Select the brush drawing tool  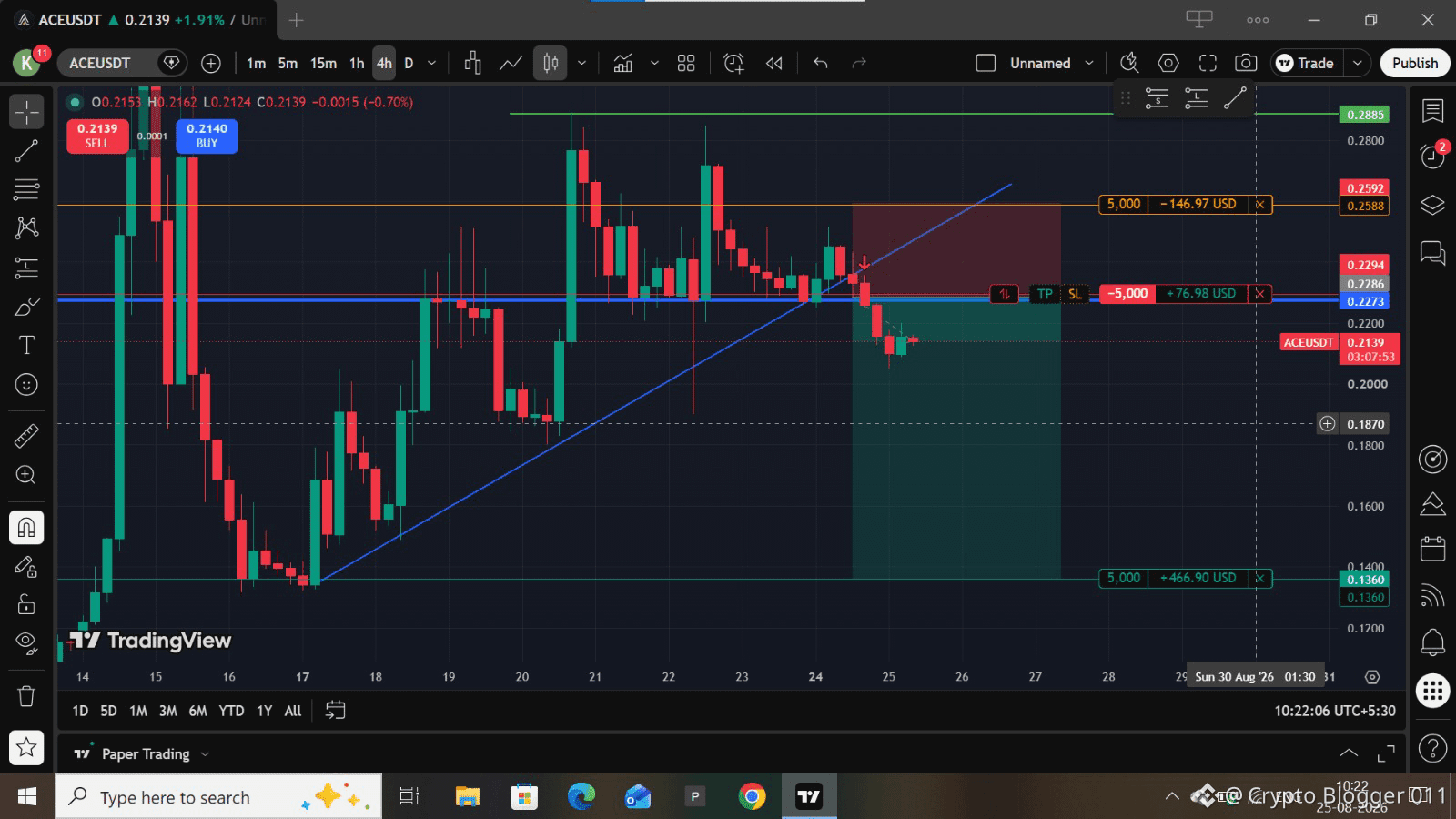26,307
